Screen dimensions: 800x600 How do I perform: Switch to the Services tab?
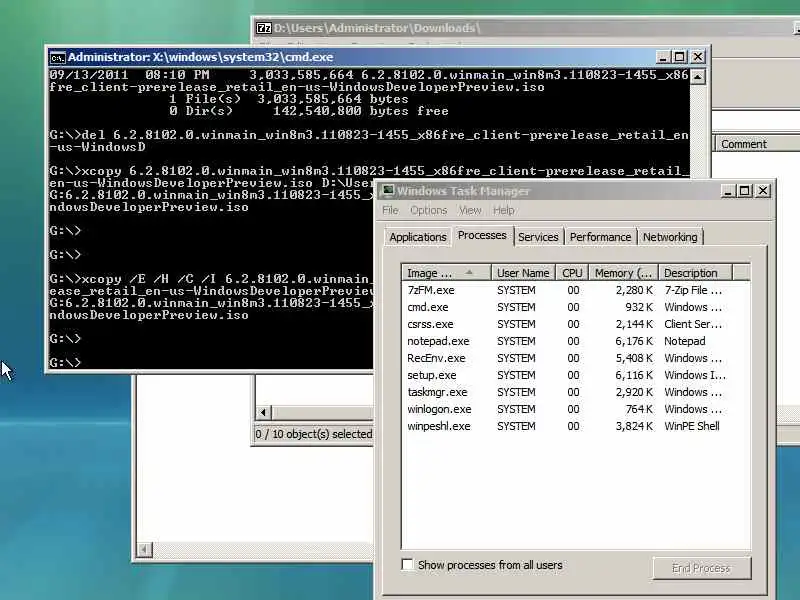tap(538, 237)
